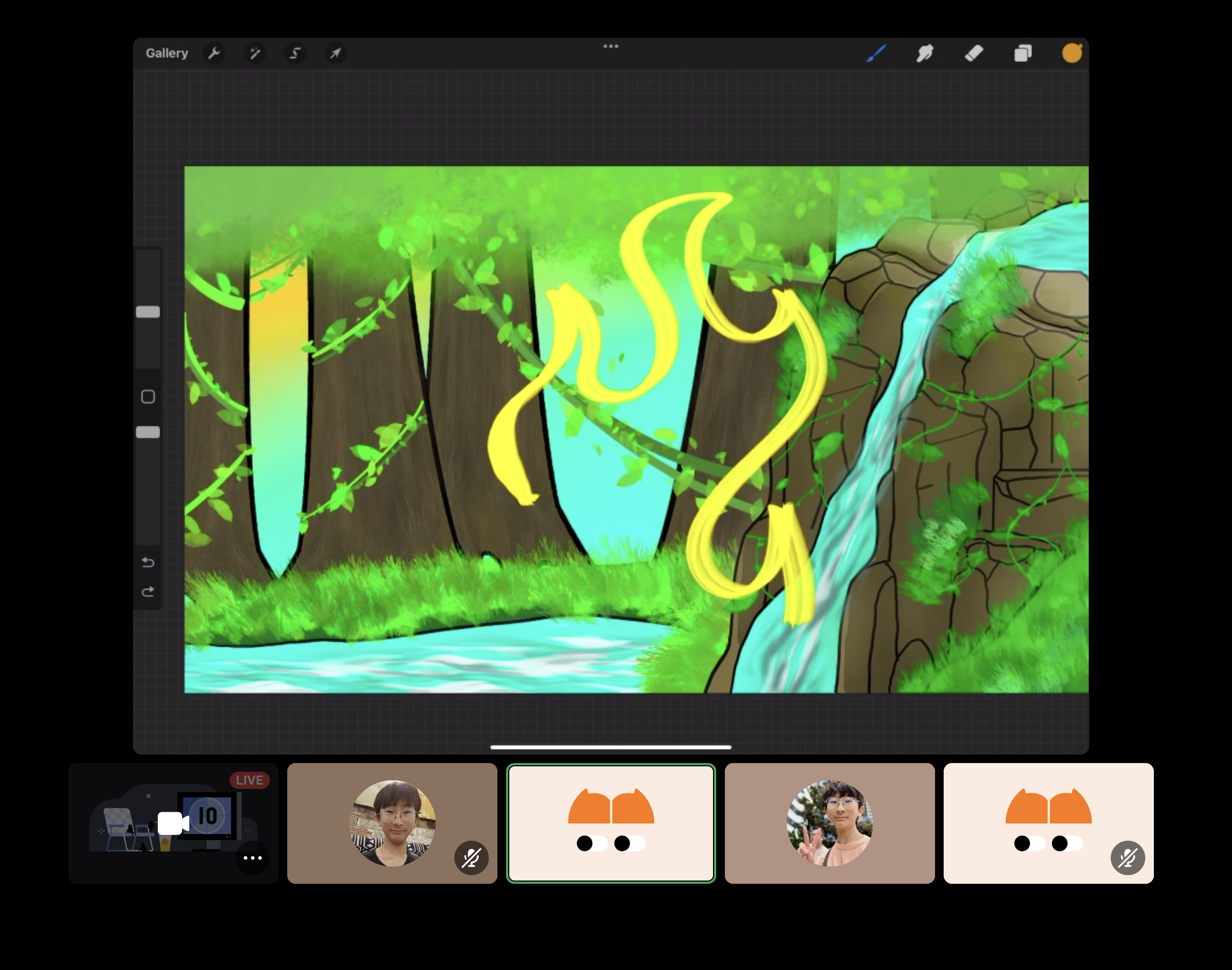Screen dimensions: 1232x970
Task: Select the participant tile making a peace sign
Action: coord(829,823)
